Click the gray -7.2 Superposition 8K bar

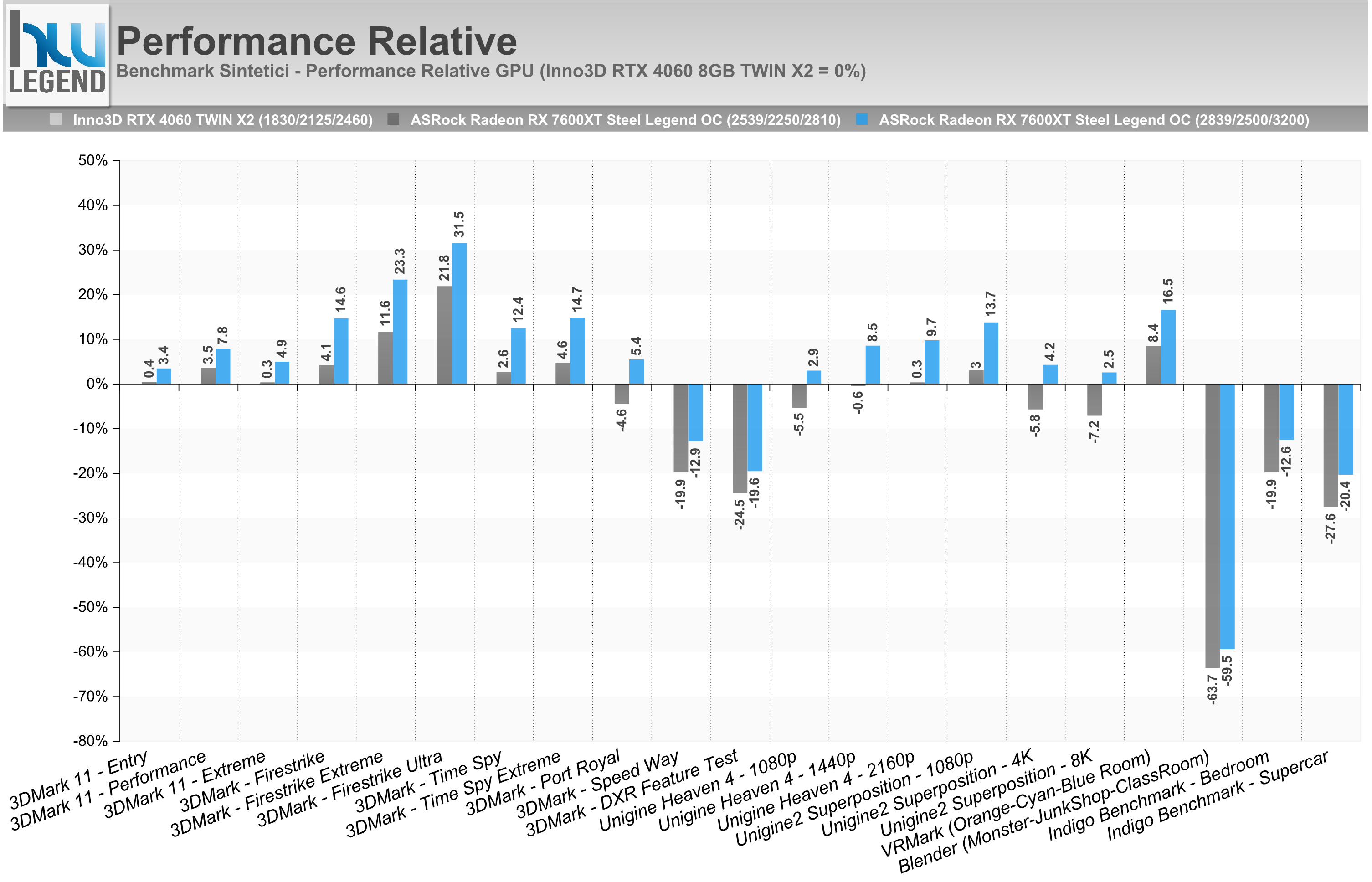(1095, 400)
